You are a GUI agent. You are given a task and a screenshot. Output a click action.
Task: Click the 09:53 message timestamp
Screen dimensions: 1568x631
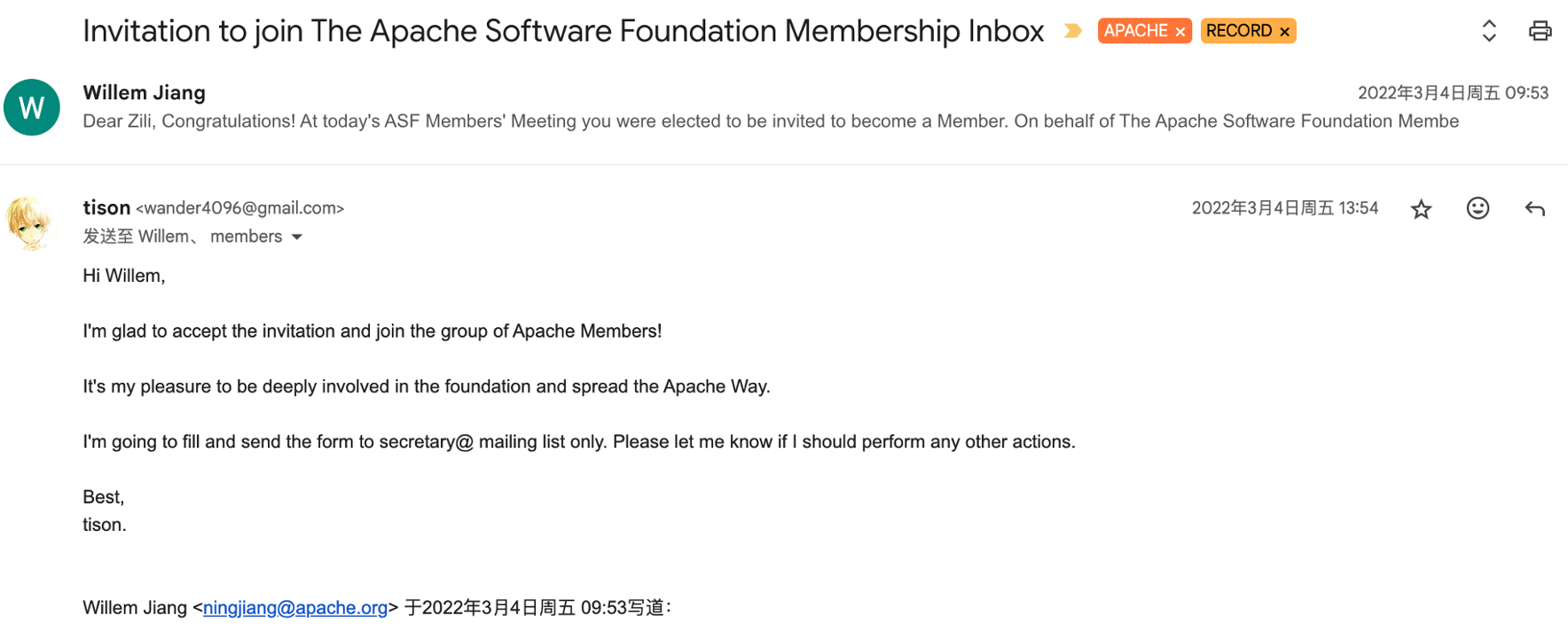(1453, 93)
